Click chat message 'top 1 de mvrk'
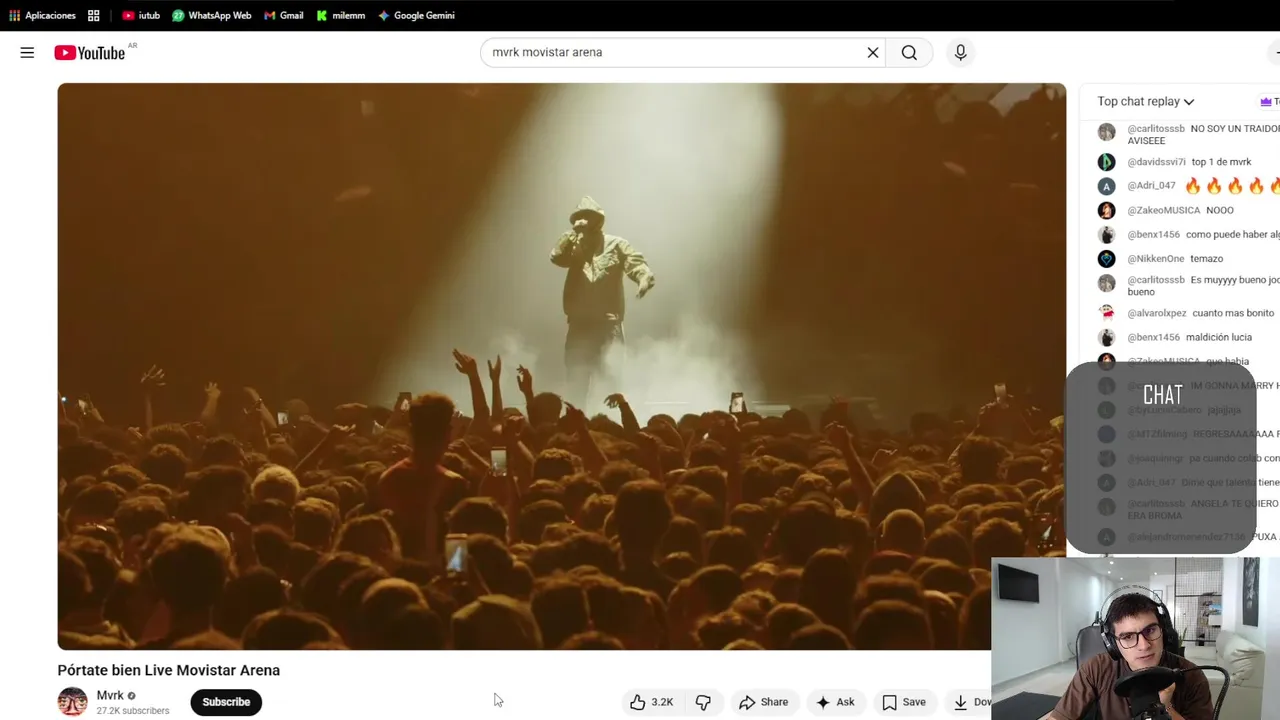Screen dimensions: 1280x720 1221,162
